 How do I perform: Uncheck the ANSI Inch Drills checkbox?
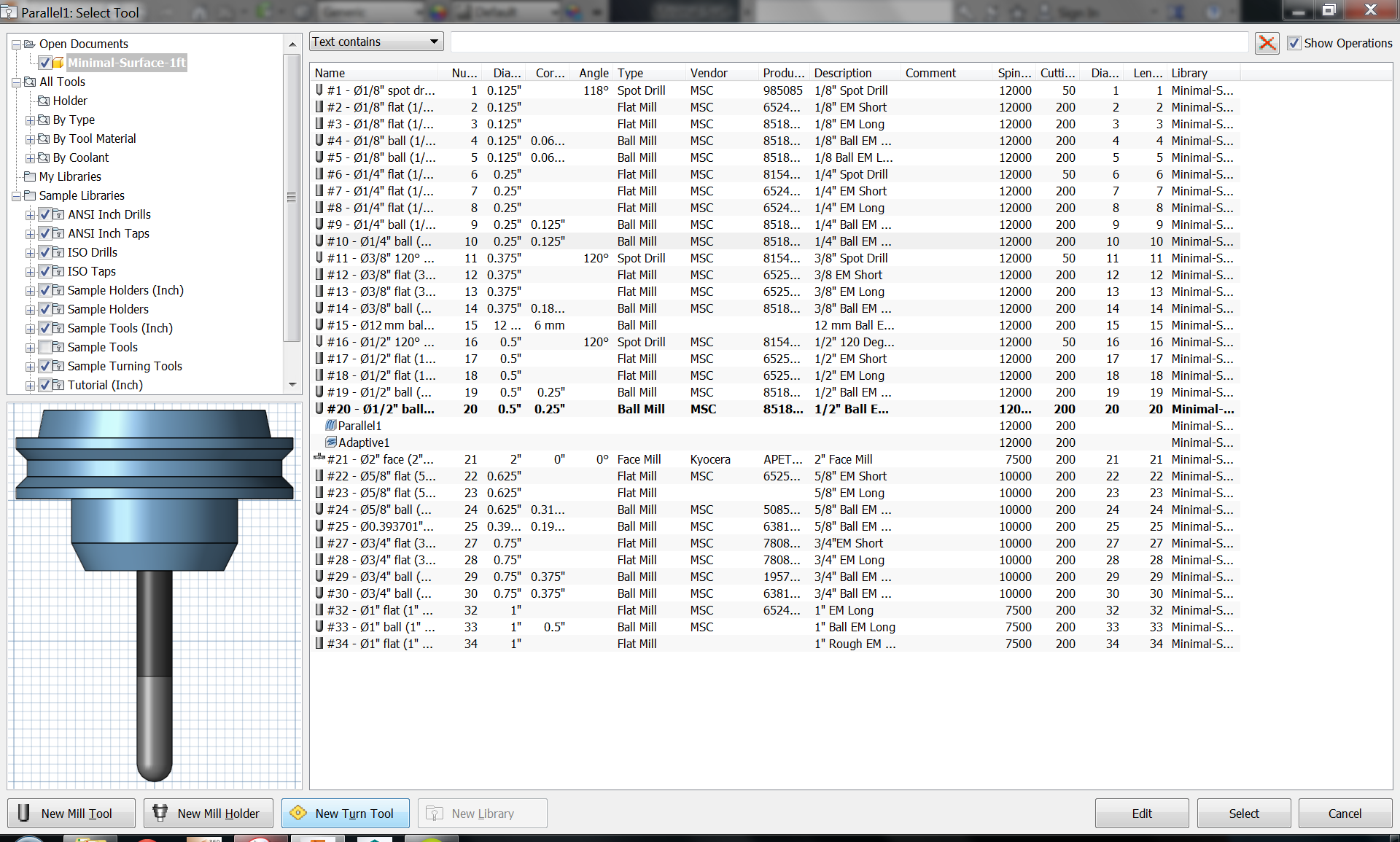(x=45, y=214)
